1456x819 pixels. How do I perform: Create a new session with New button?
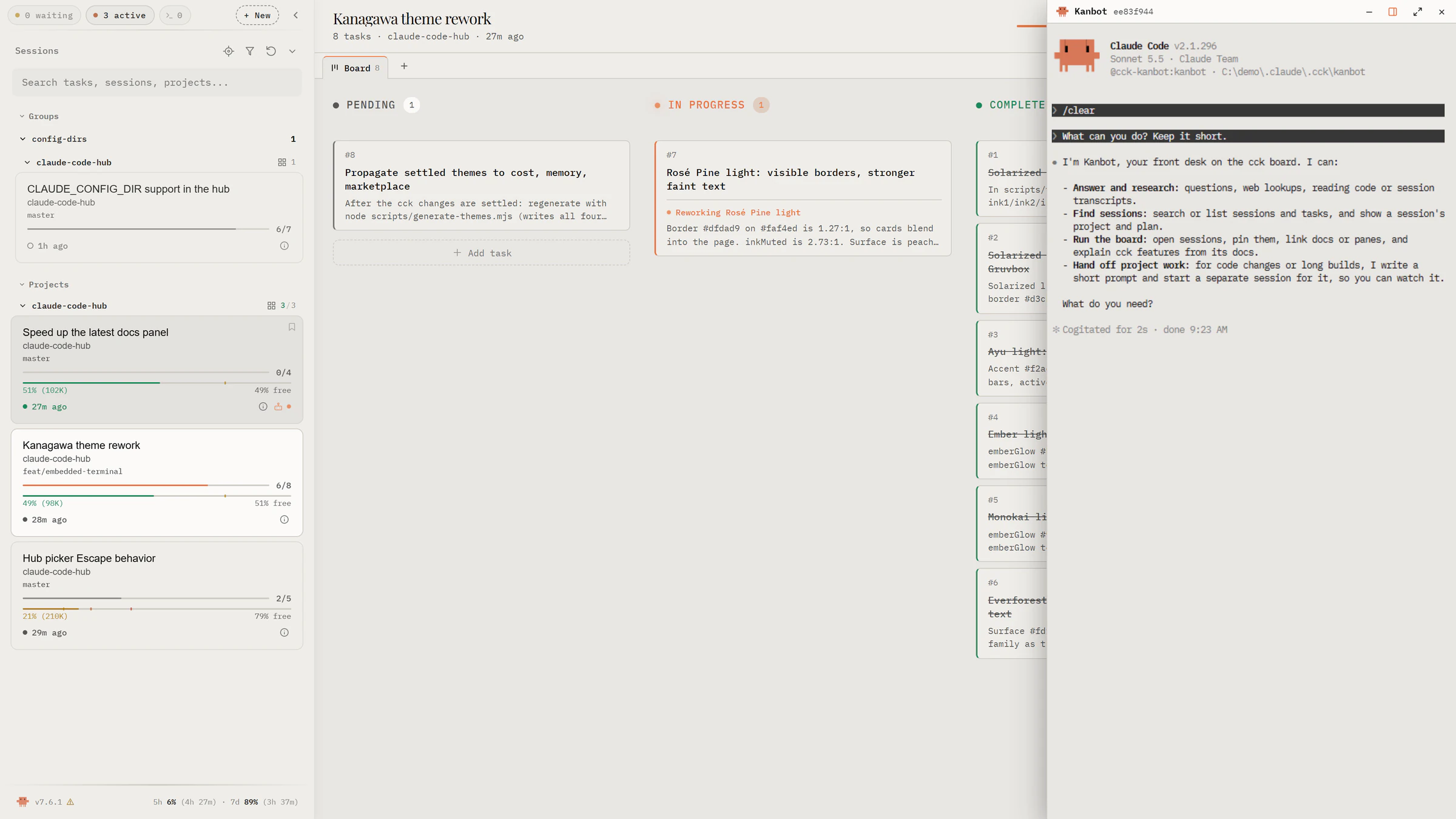[x=257, y=15]
